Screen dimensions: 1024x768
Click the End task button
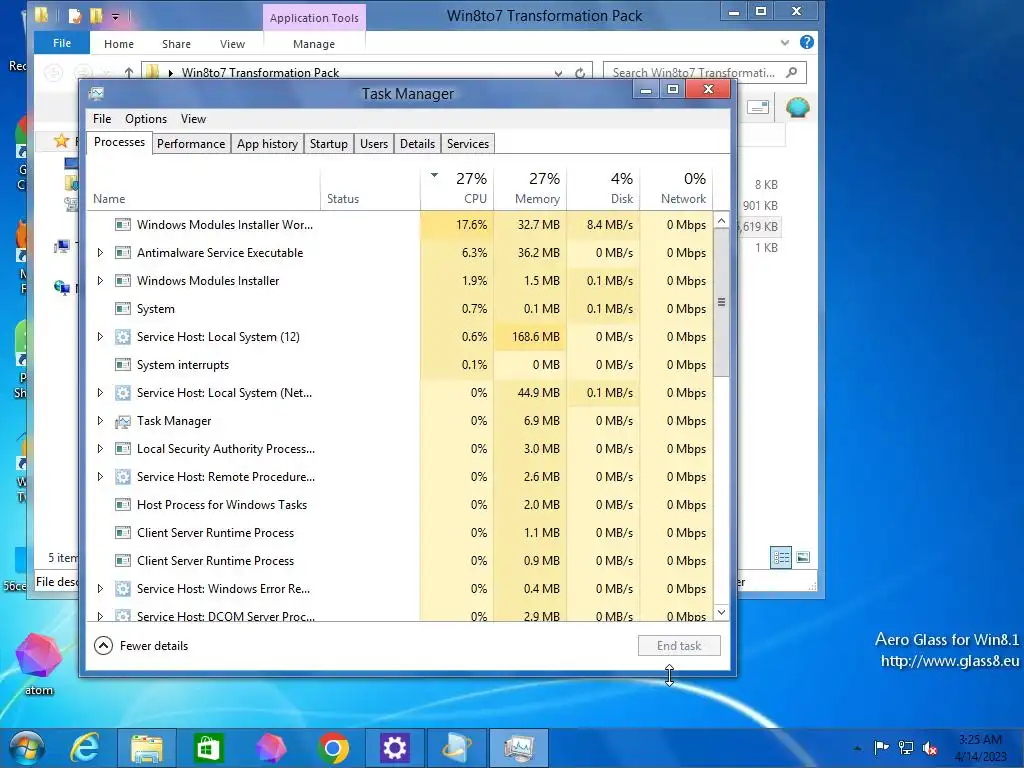(679, 646)
